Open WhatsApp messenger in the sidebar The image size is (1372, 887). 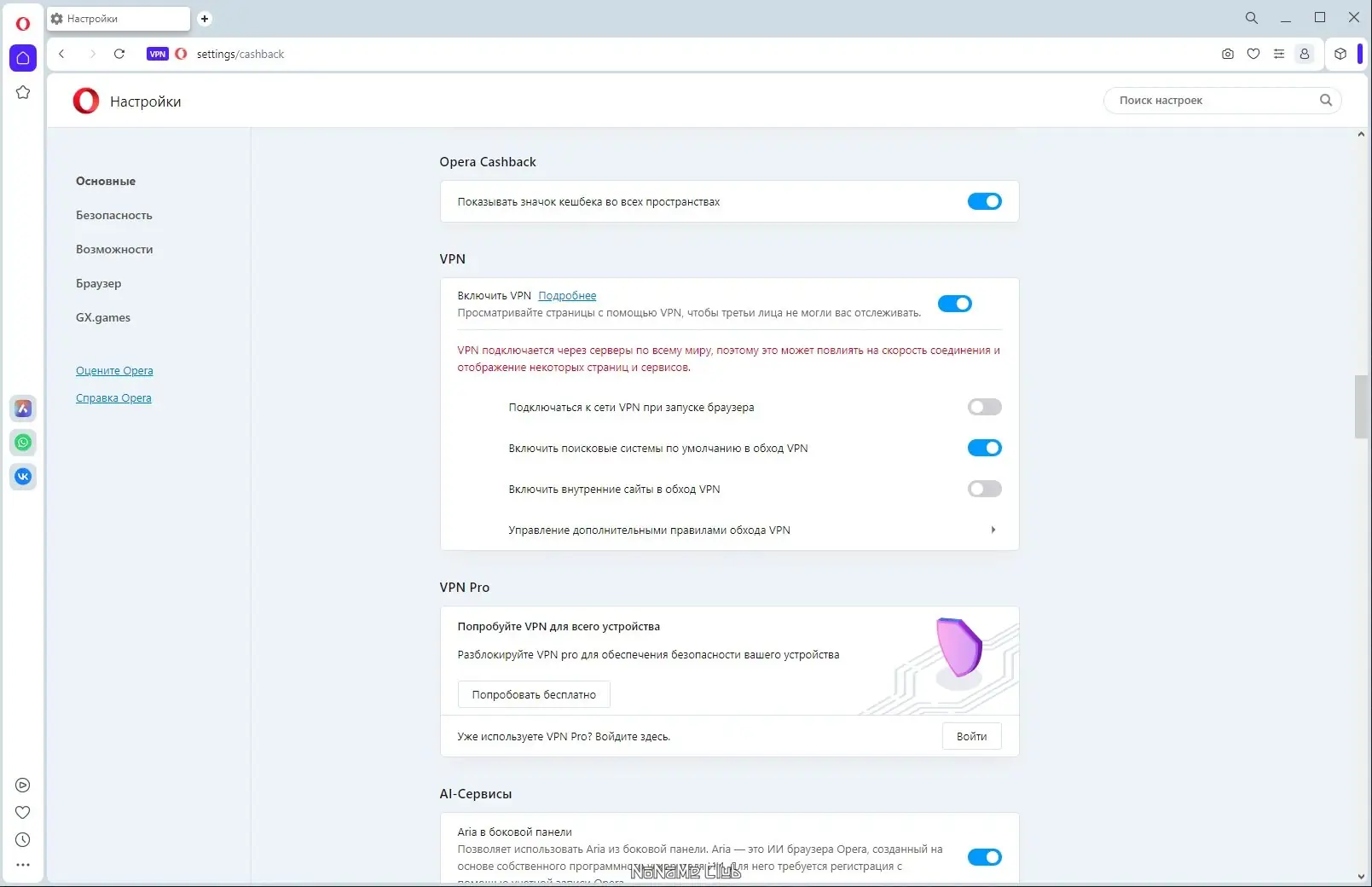[x=23, y=443]
